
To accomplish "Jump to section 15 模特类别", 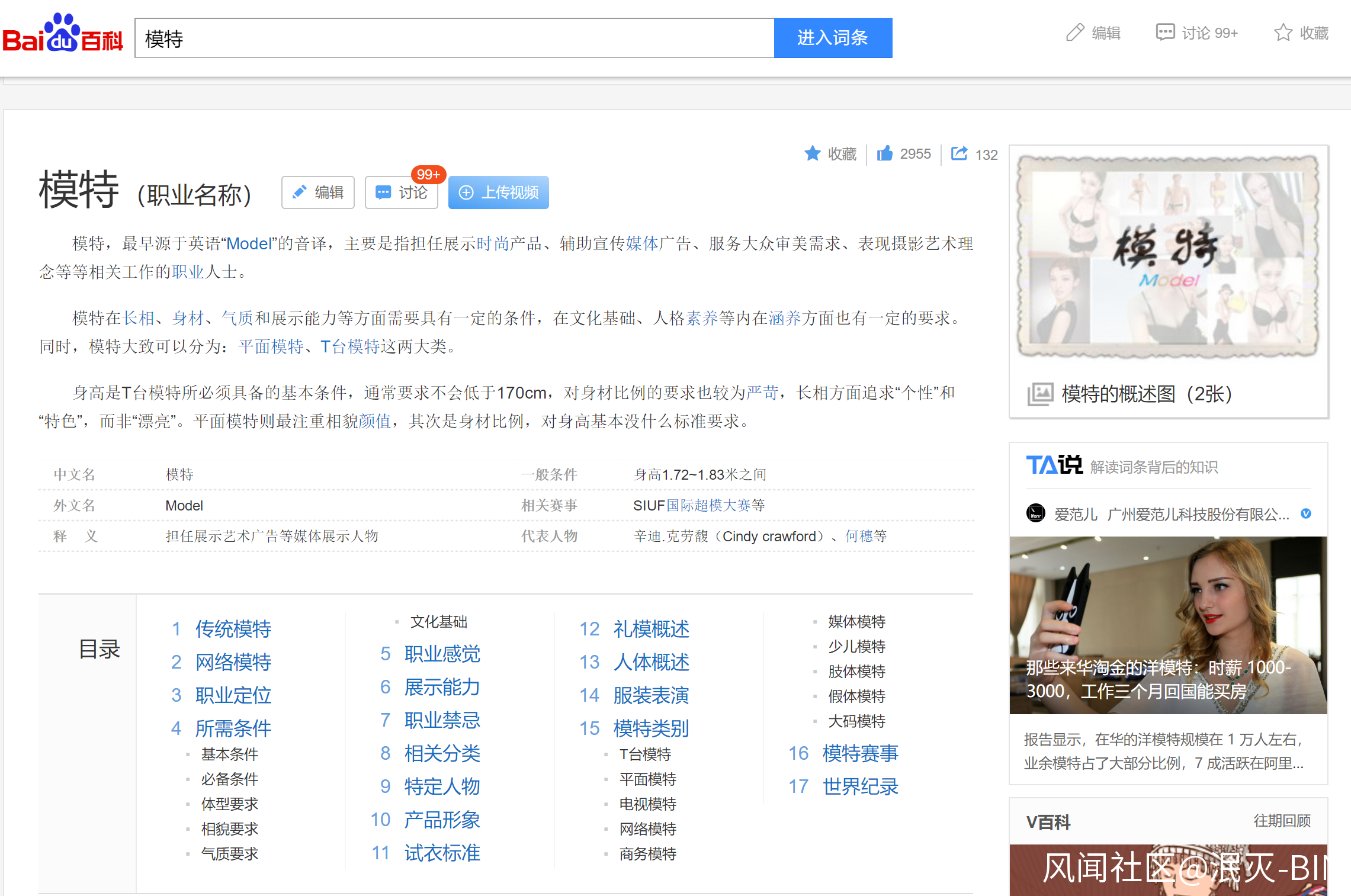I will (x=650, y=728).
